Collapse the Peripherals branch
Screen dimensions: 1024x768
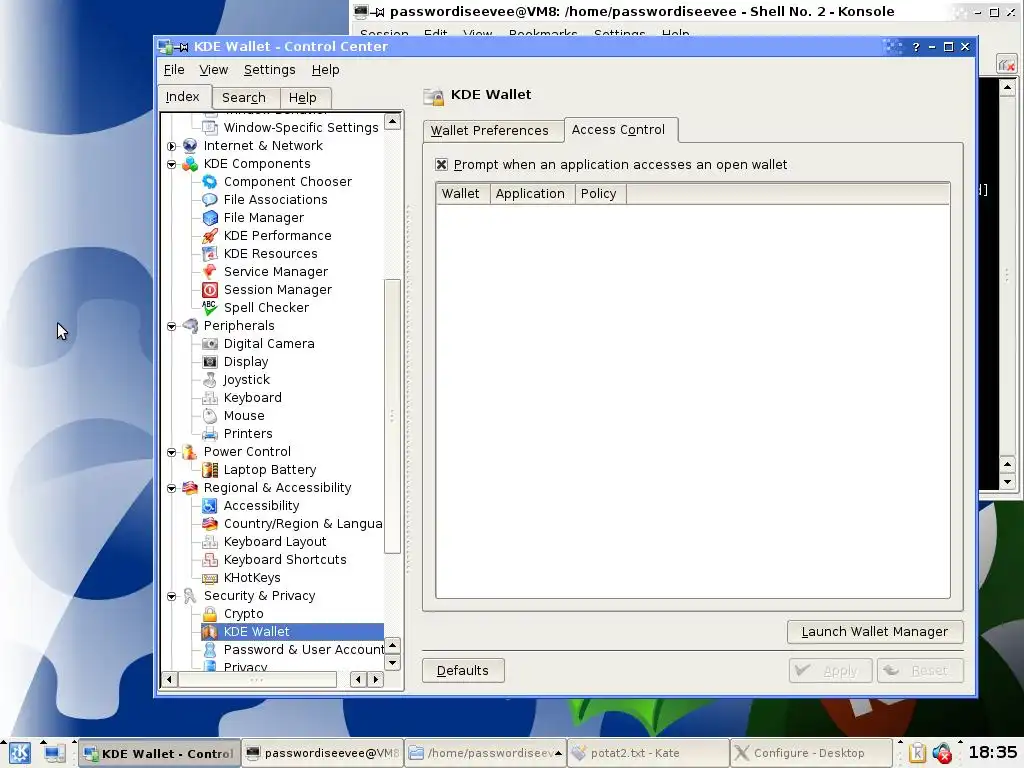[172, 326]
